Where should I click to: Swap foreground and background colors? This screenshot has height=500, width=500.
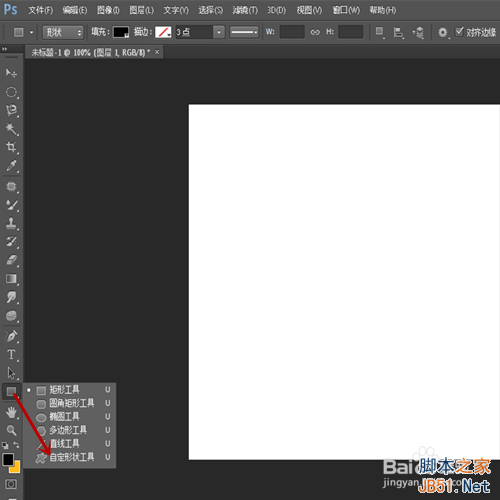point(16,445)
